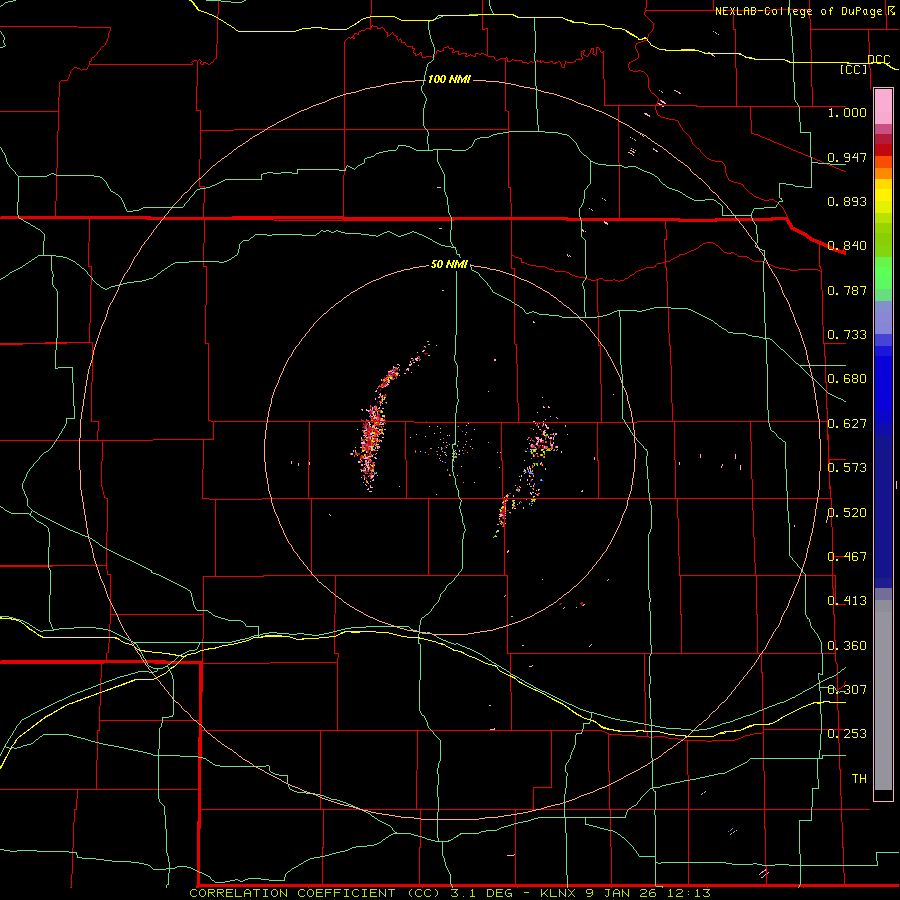Screen dimensions: 900x900
Task: Select the 0.947 color scale value
Action: click(847, 157)
